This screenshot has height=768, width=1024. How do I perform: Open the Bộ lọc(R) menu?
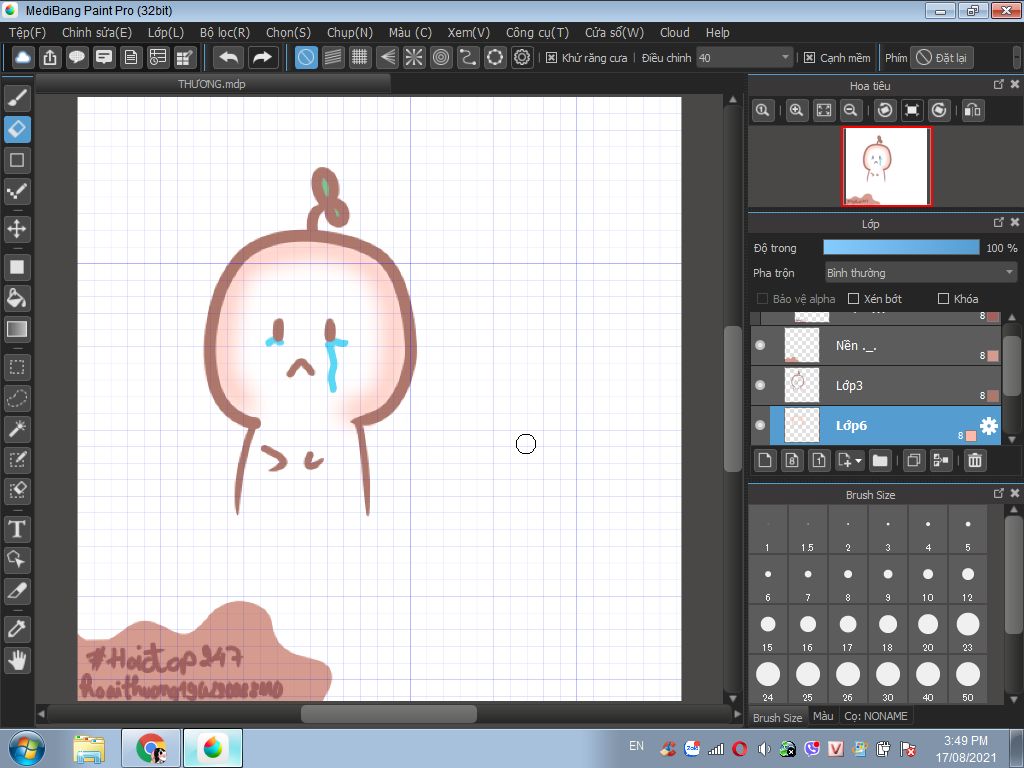[225, 33]
